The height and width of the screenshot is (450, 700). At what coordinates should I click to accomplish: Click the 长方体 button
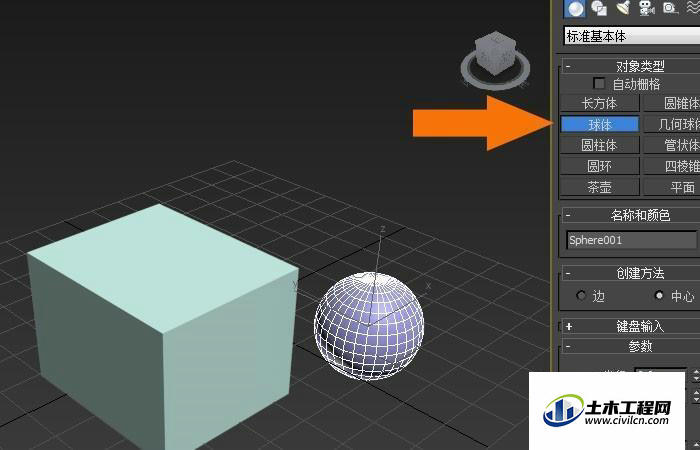tap(600, 103)
